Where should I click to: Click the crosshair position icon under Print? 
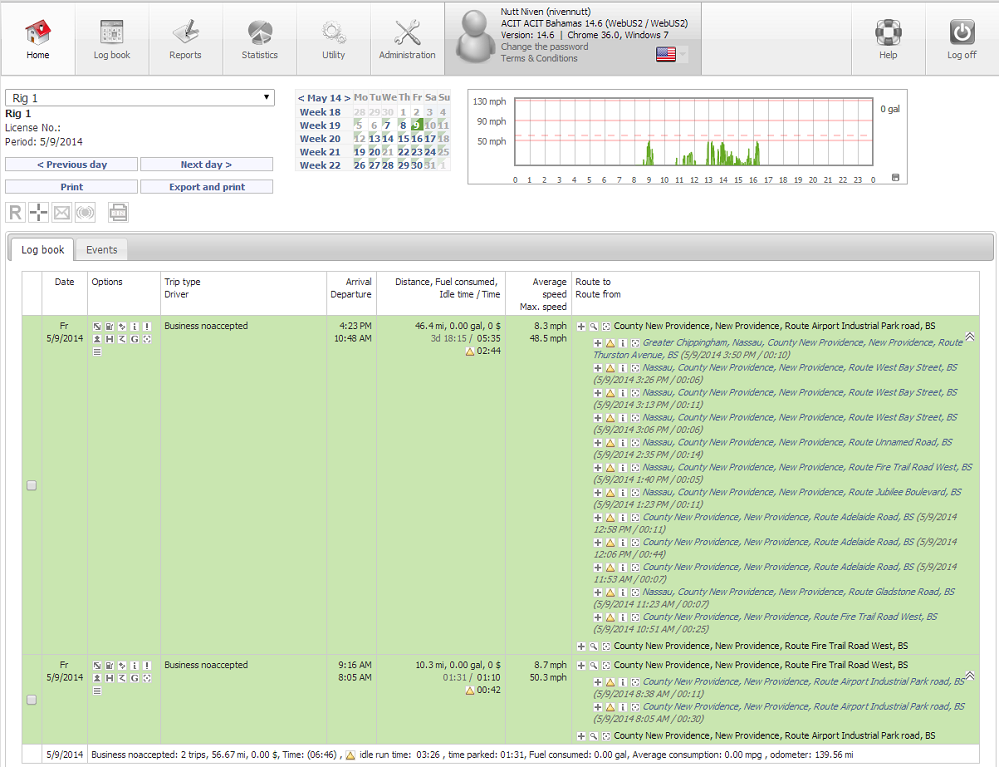click(38, 212)
